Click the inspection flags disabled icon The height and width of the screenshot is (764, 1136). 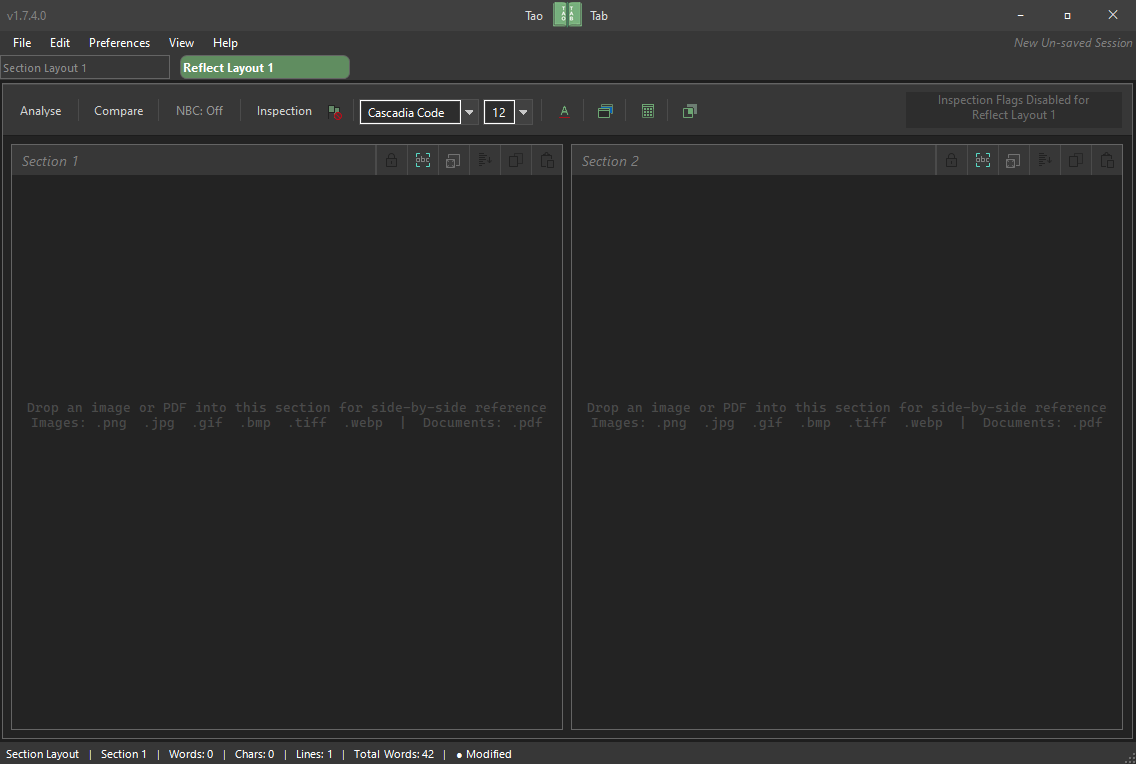point(335,112)
